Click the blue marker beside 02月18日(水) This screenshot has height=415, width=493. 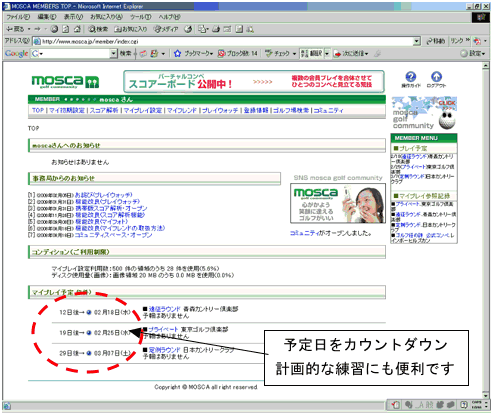89,312
